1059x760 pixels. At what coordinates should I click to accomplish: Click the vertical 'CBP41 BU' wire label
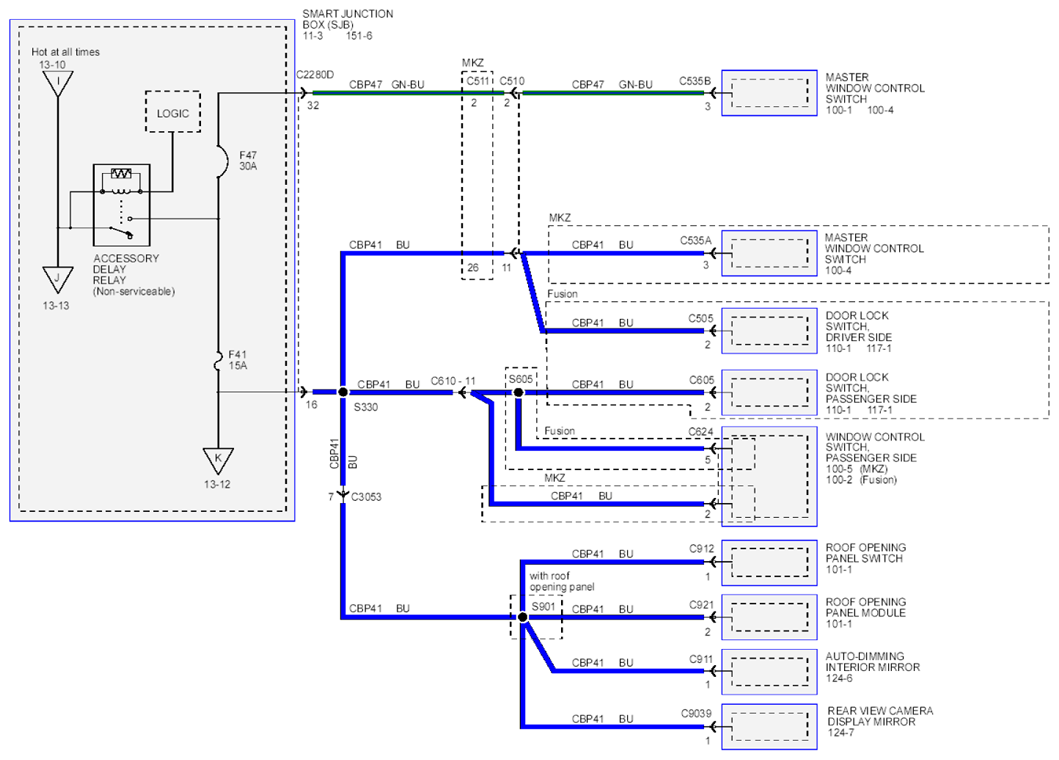pyautogui.click(x=343, y=454)
